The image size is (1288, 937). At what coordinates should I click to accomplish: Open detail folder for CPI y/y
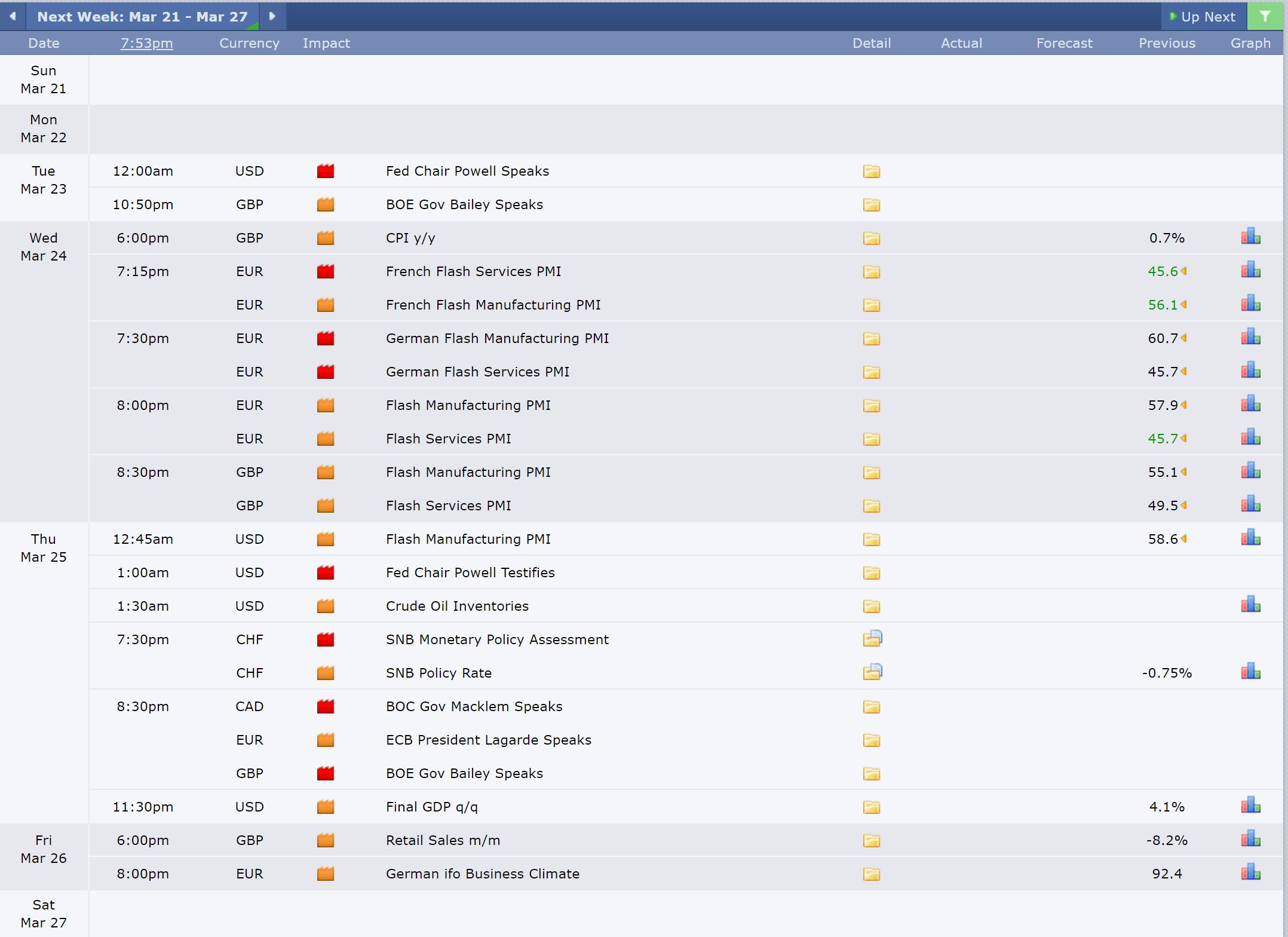(x=871, y=238)
